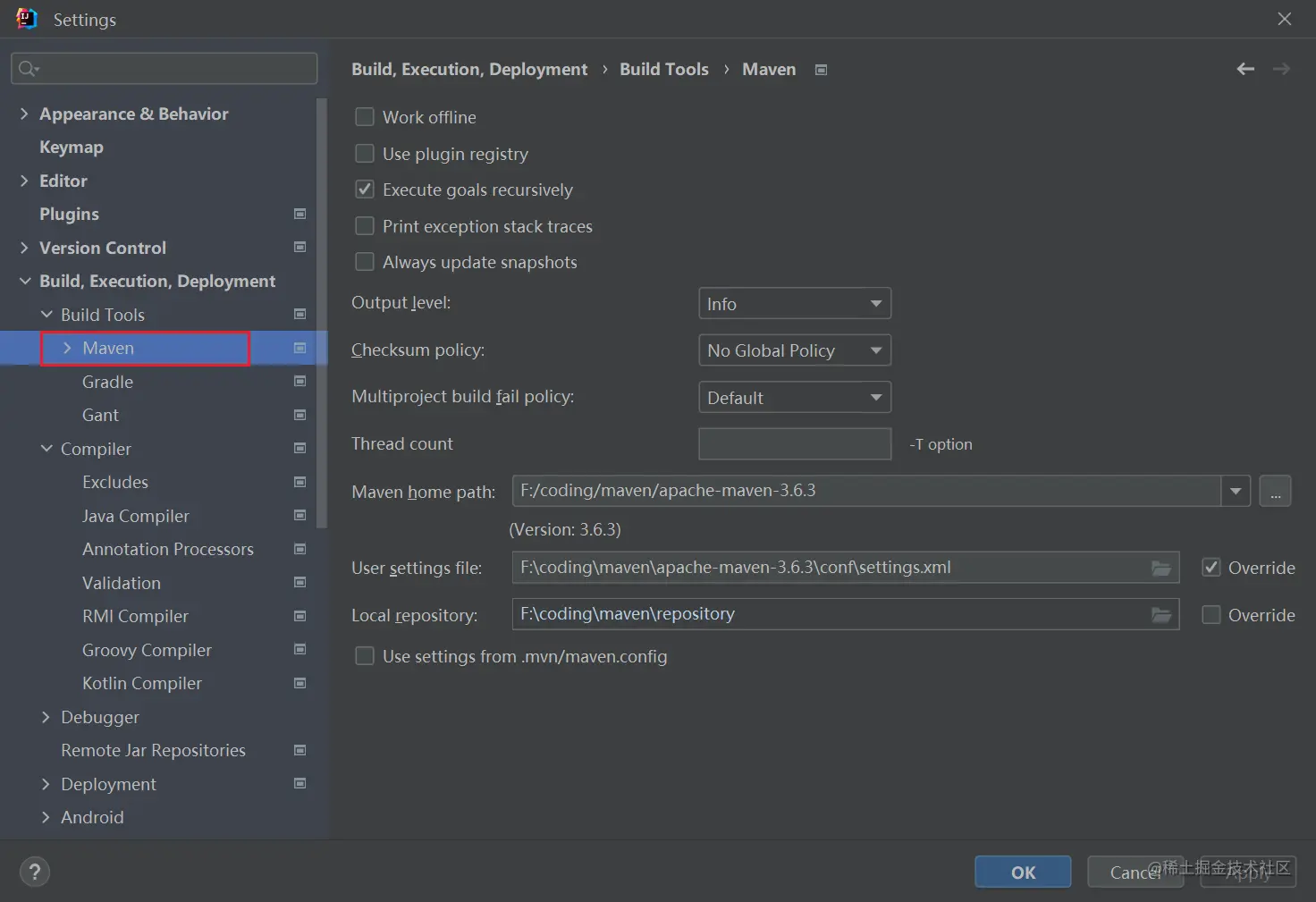Uncheck Override for User settings file
The width and height of the screenshot is (1316, 902).
1211,568
